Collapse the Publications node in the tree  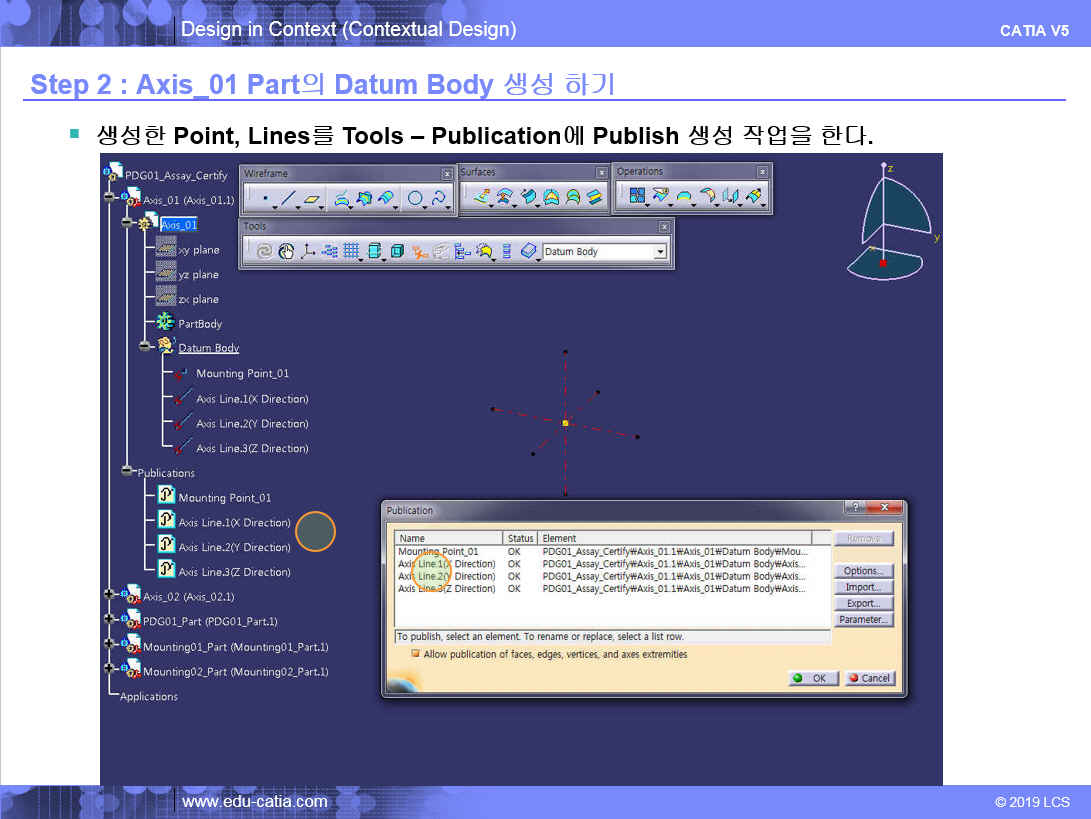coord(127,470)
